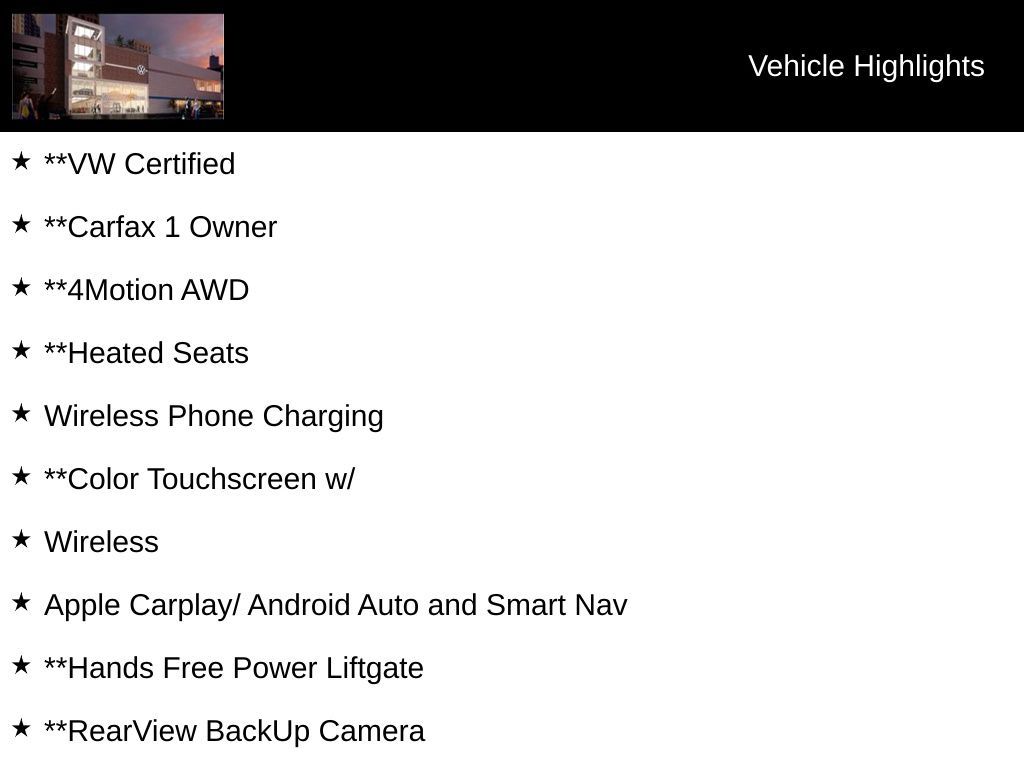
Task: Click the 4Motion AWD text
Action: tap(146, 290)
